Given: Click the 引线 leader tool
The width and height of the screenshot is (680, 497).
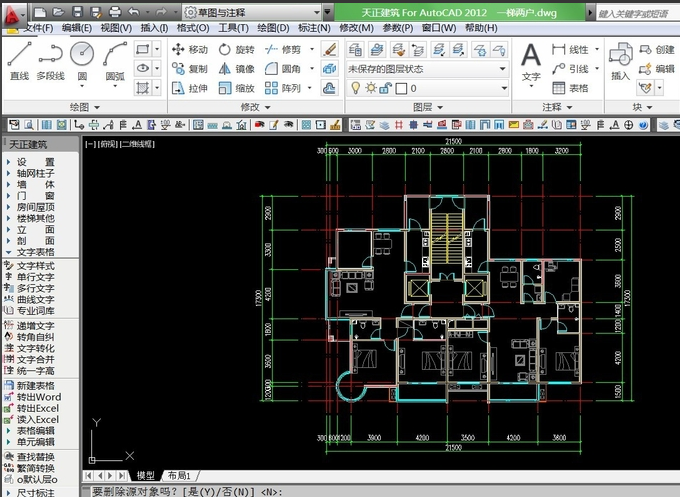Looking at the screenshot, I should (x=570, y=69).
